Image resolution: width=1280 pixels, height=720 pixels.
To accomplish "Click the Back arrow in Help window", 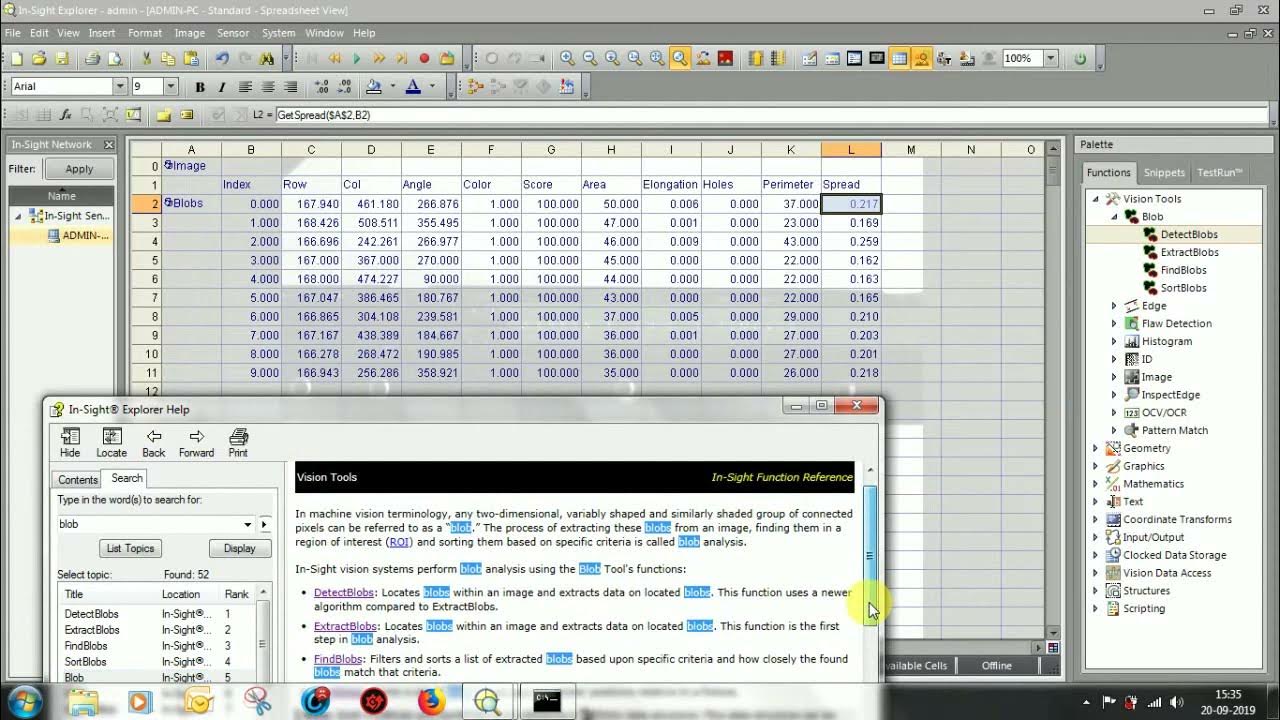I will (154, 443).
